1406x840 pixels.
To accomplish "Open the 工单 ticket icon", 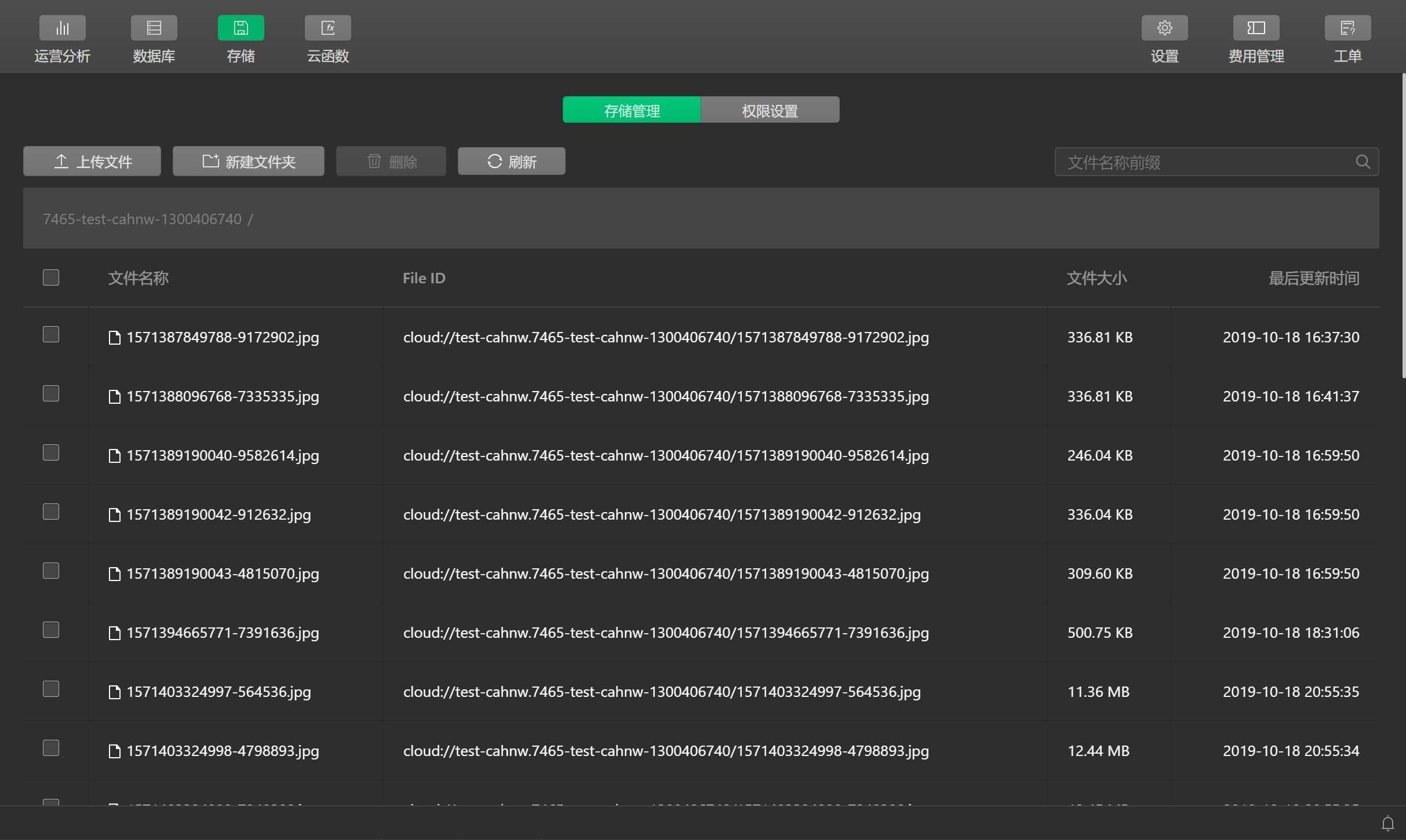I will coord(1347,28).
